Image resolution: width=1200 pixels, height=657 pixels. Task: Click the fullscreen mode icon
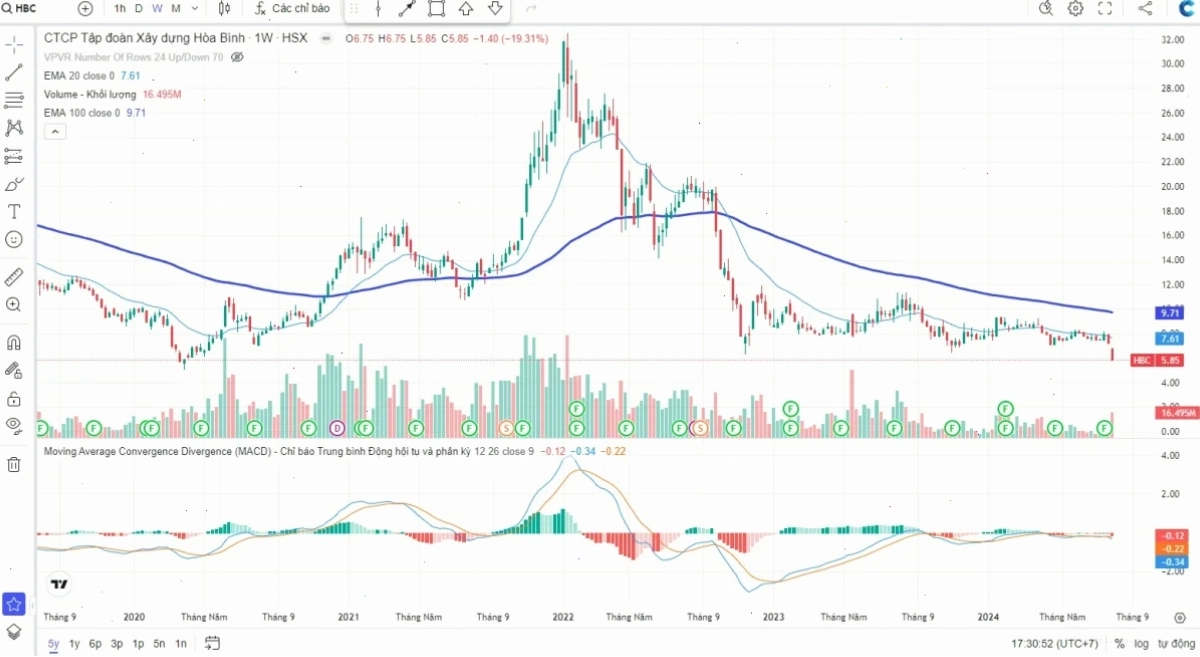click(1105, 8)
